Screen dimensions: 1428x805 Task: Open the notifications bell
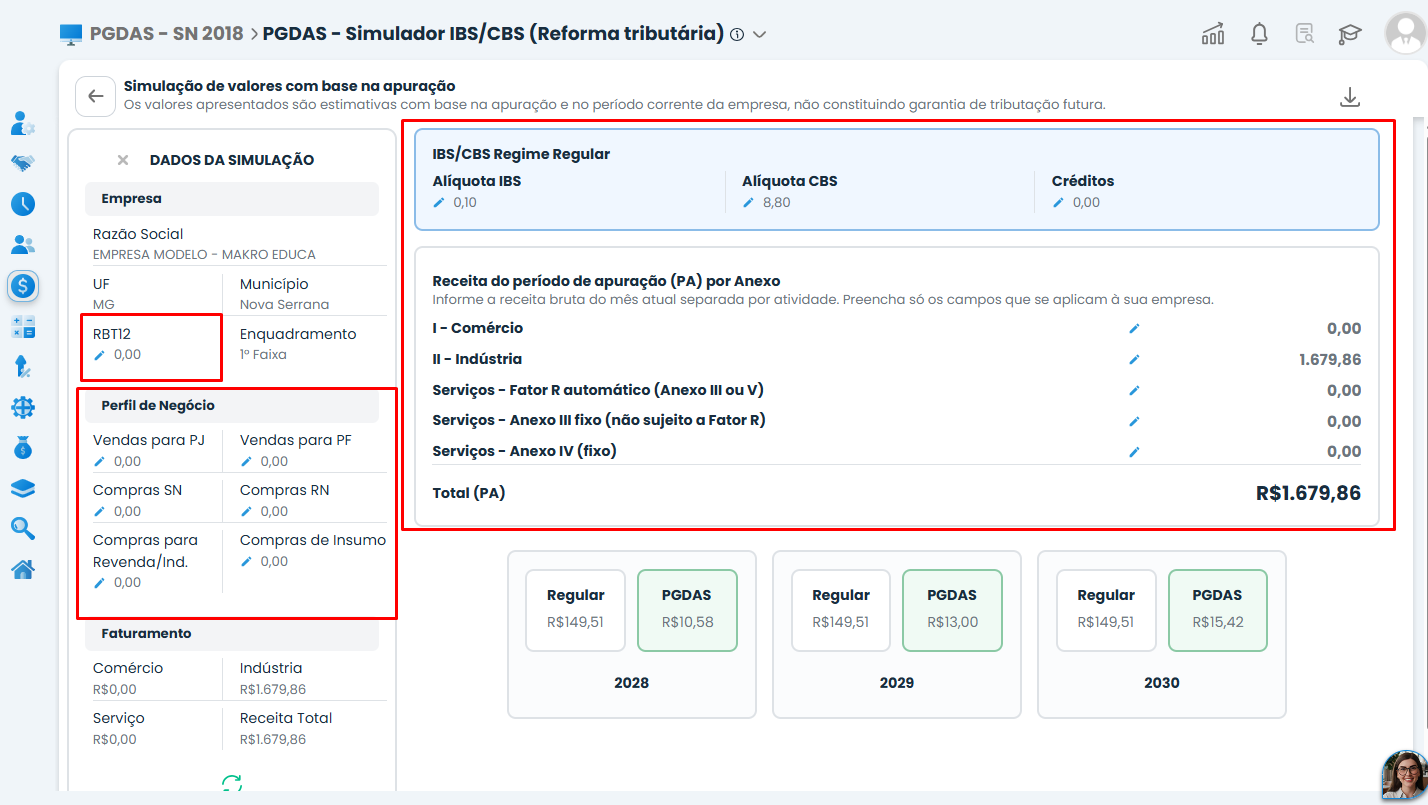click(1260, 34)
